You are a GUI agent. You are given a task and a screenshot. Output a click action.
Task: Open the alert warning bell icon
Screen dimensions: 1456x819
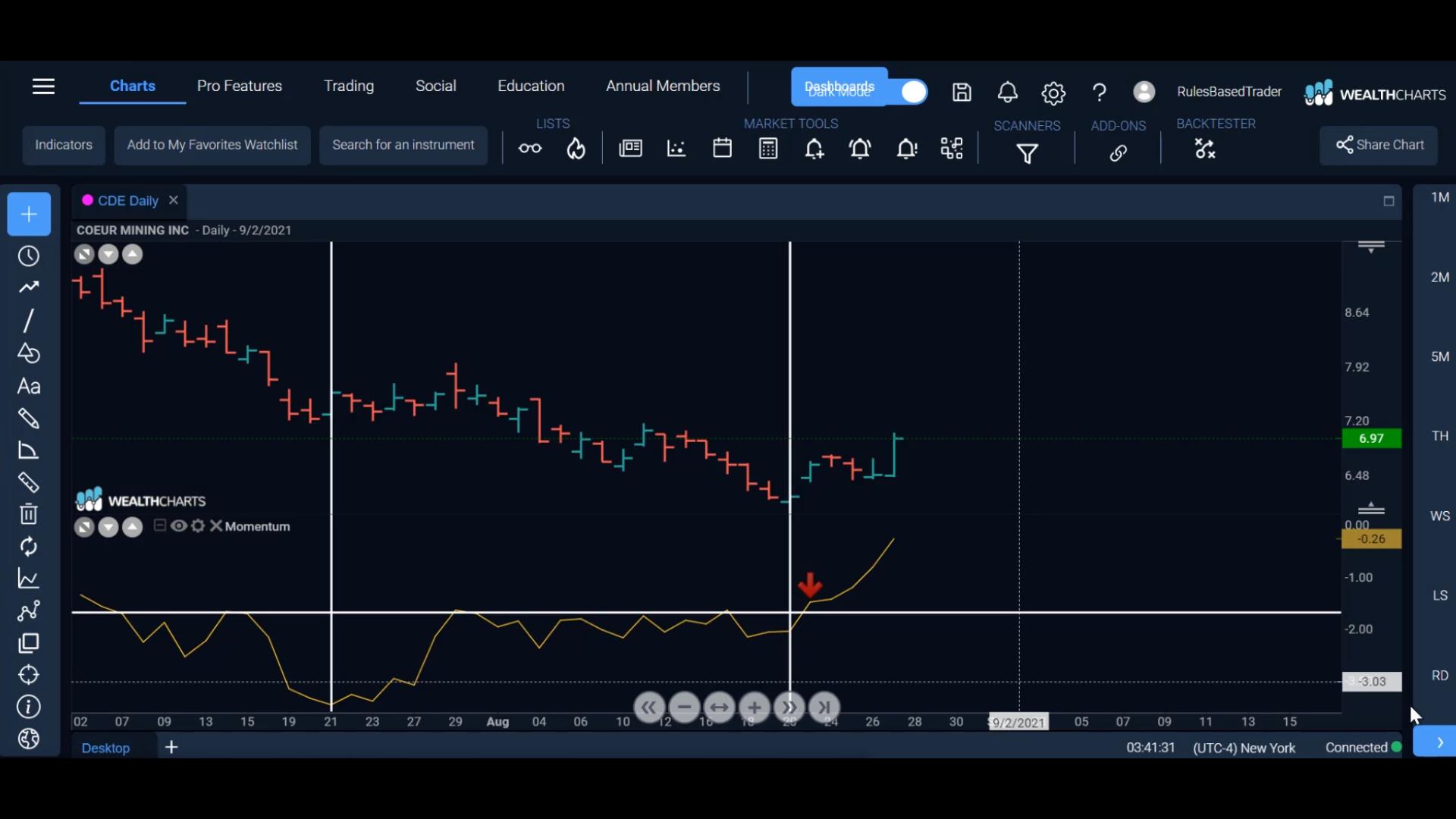tap(907, 149)
